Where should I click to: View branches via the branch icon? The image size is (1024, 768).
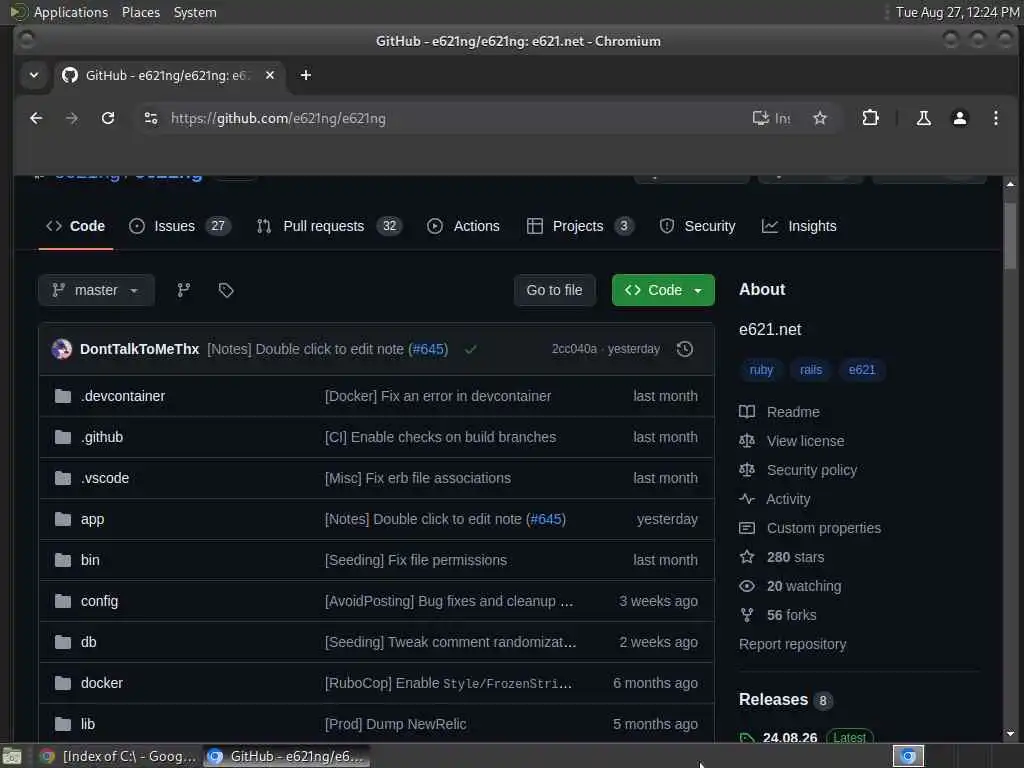coord(184,290)
